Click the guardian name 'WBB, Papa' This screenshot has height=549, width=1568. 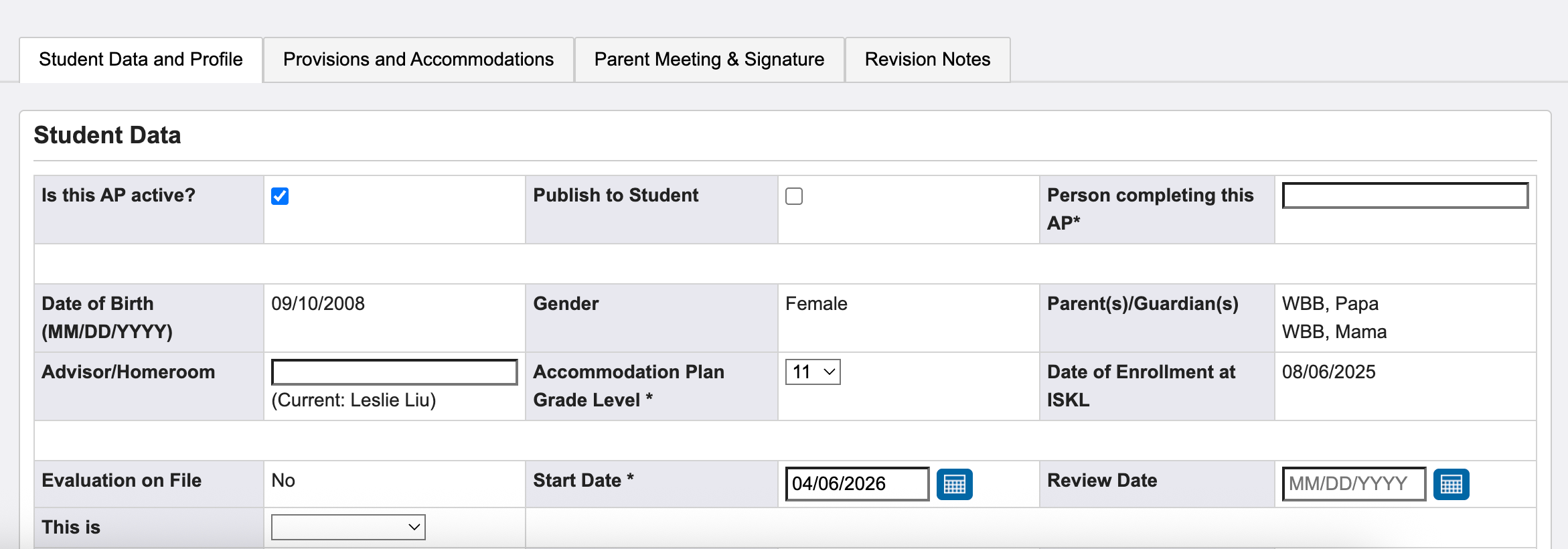coord(1330,304)
